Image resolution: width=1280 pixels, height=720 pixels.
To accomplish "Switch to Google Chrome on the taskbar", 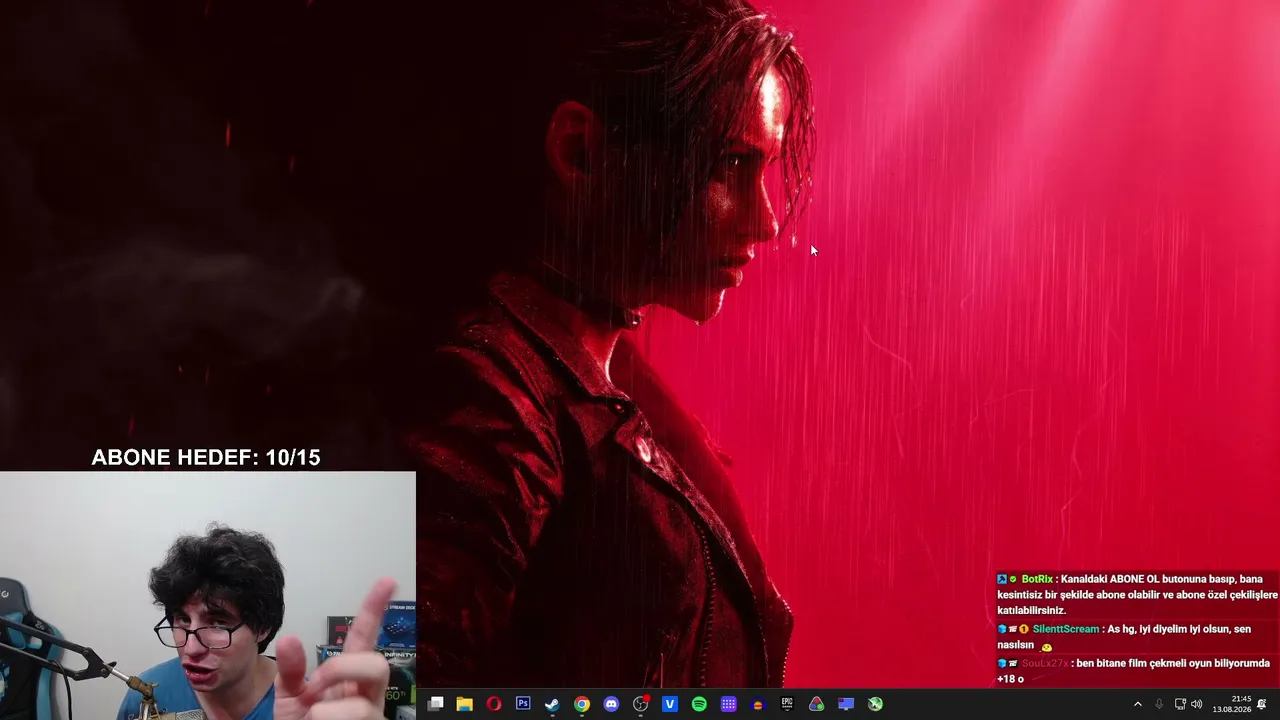I will click(x=582, y=704).
